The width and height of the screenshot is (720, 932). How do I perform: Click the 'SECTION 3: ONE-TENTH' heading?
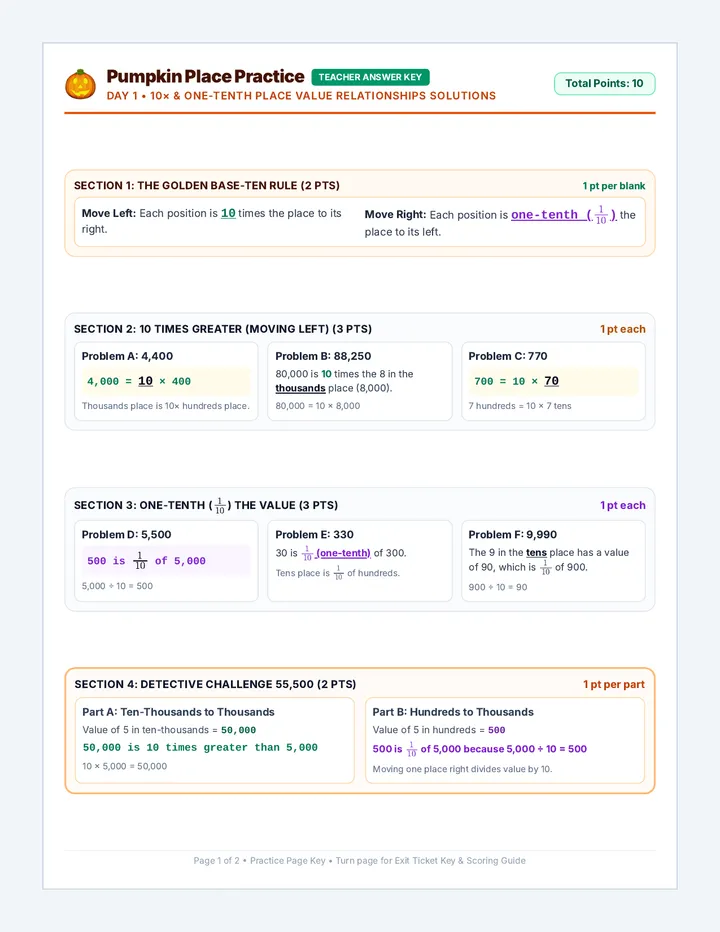pyautogui.click(x=206, y=505)
